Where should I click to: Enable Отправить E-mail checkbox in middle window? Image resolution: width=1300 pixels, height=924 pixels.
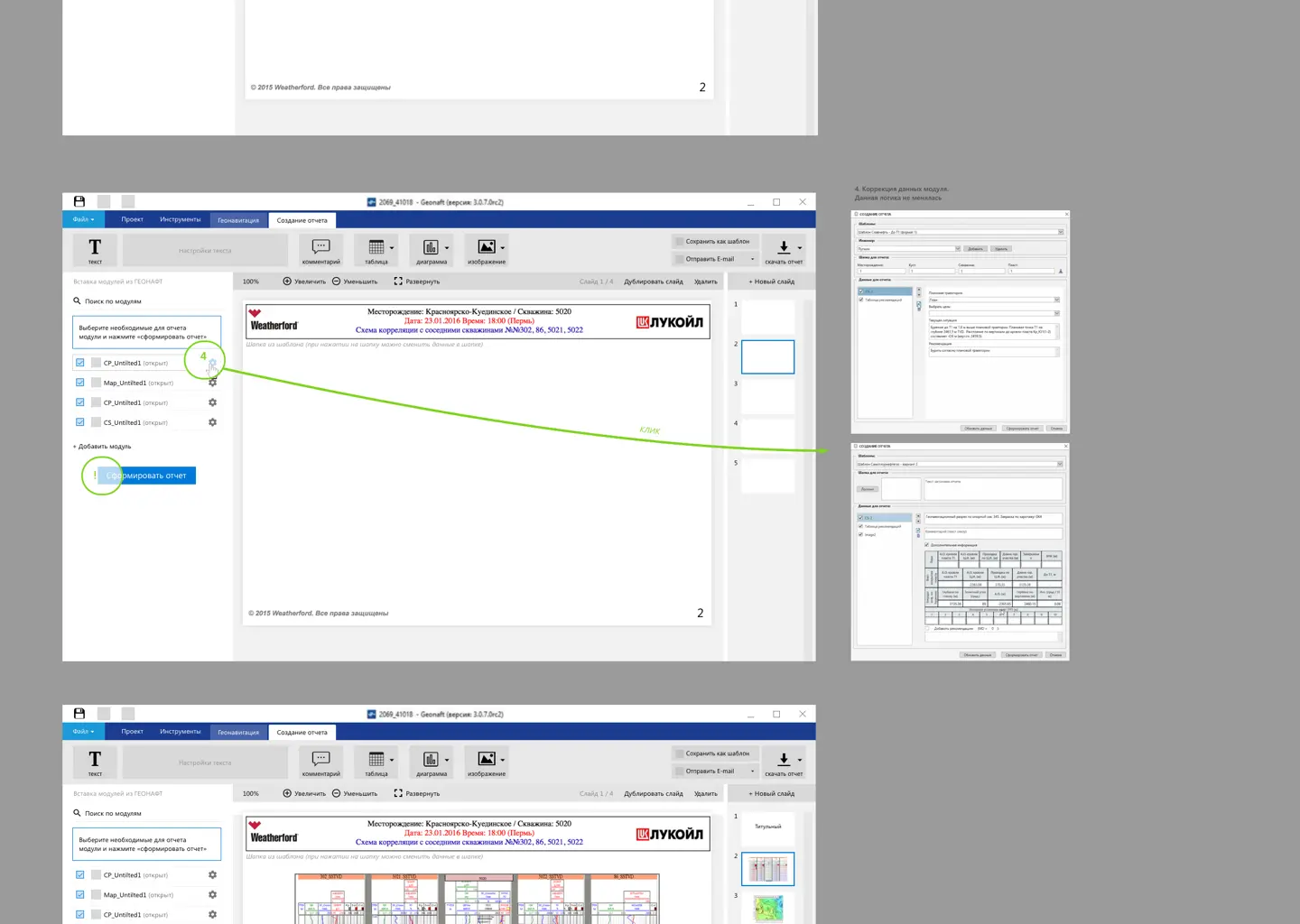(680, 259)
